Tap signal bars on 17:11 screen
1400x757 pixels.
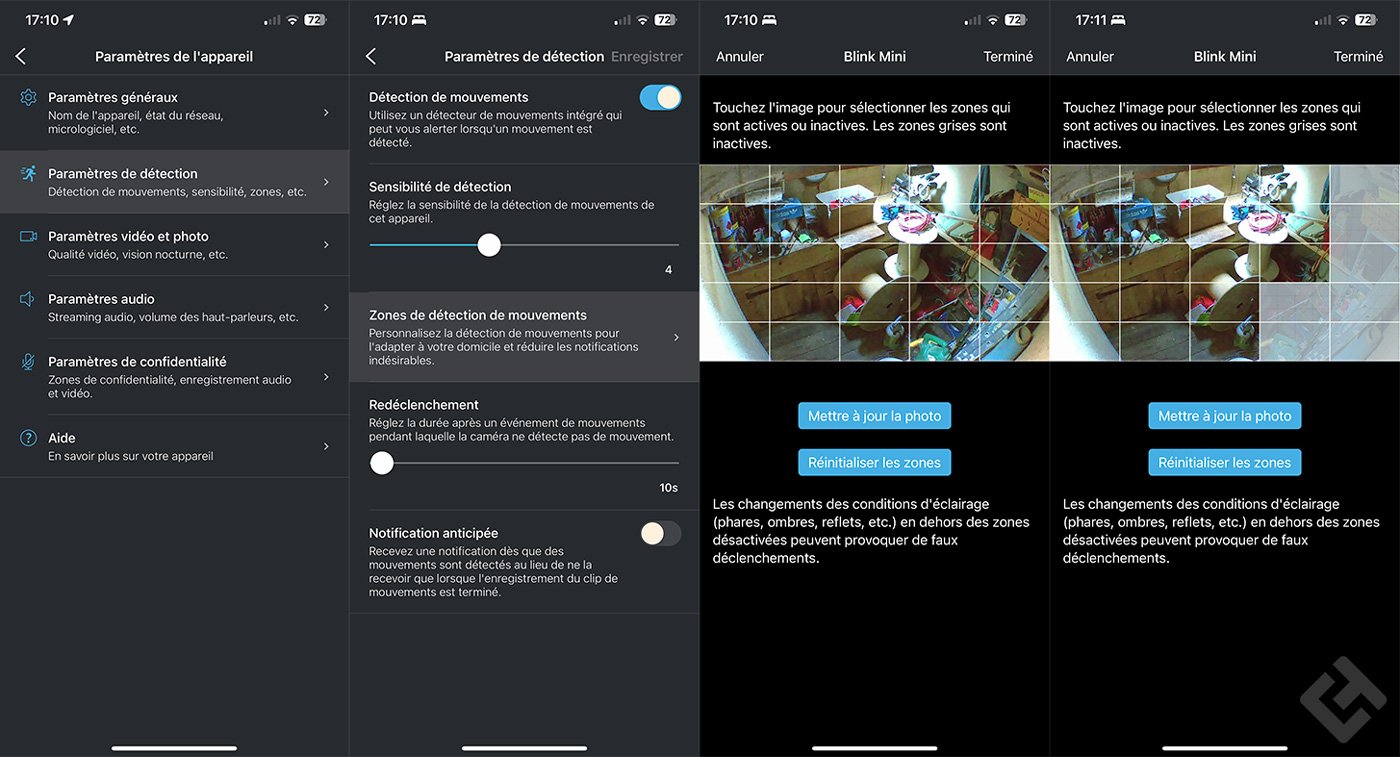[1323, 20]
